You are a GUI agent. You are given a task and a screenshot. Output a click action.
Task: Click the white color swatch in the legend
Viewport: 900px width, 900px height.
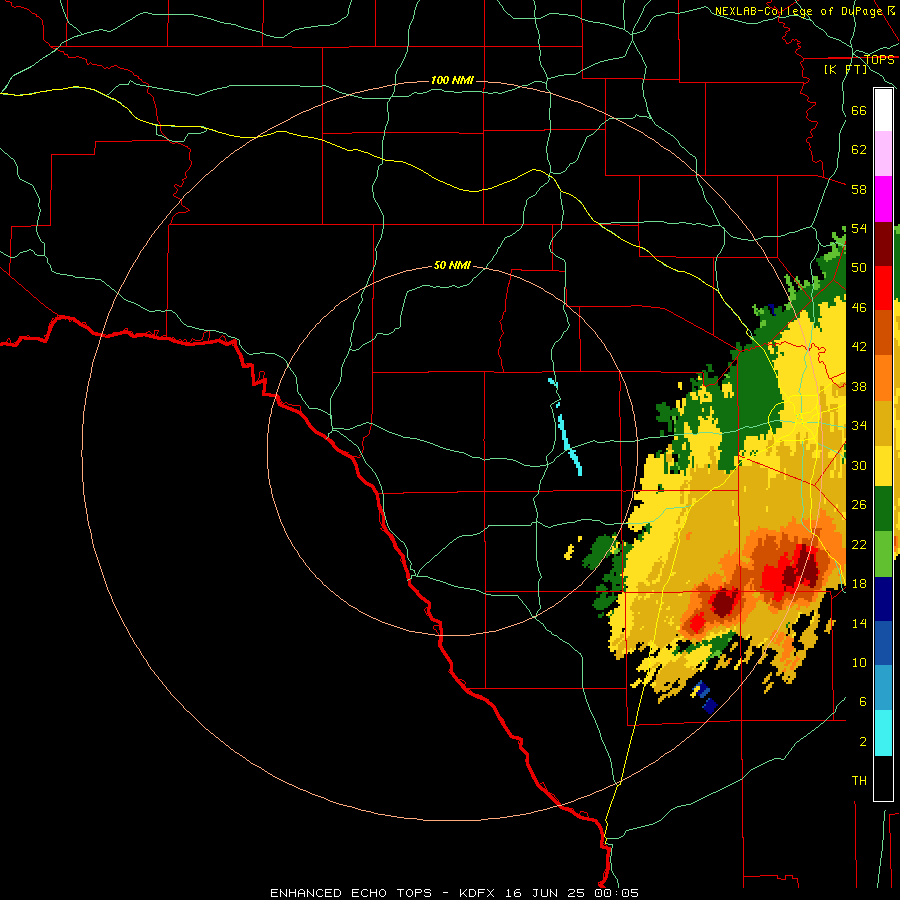[883, 110]
